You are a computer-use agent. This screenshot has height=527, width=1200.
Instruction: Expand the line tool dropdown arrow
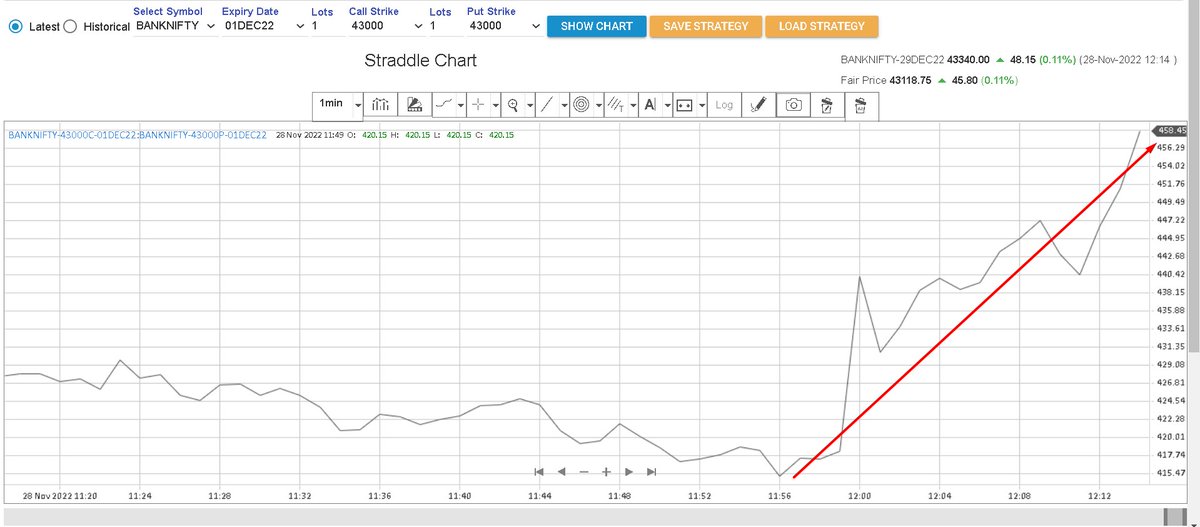click(563, 104)
